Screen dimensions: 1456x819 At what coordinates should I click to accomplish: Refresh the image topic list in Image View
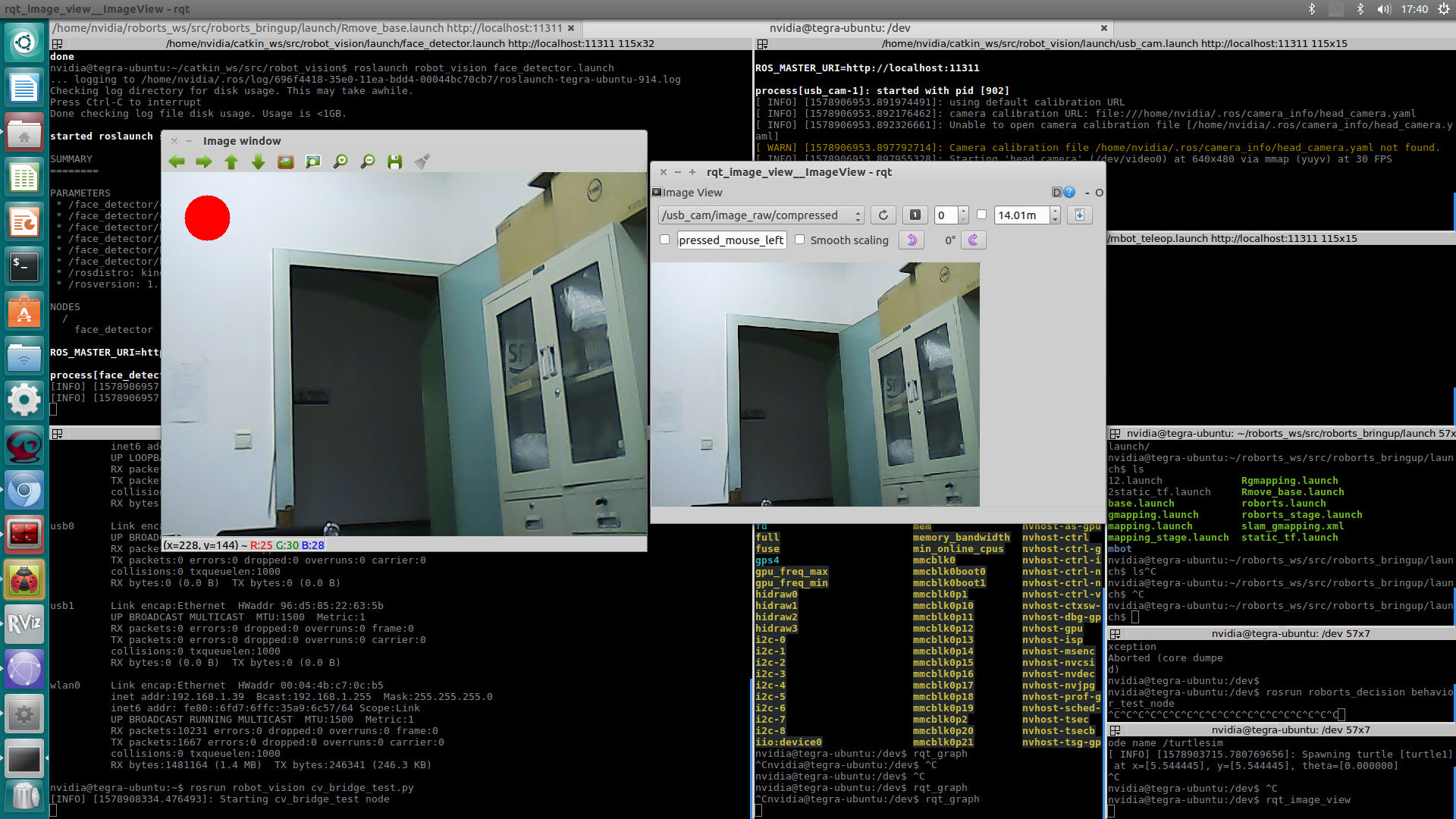point(883,215)
